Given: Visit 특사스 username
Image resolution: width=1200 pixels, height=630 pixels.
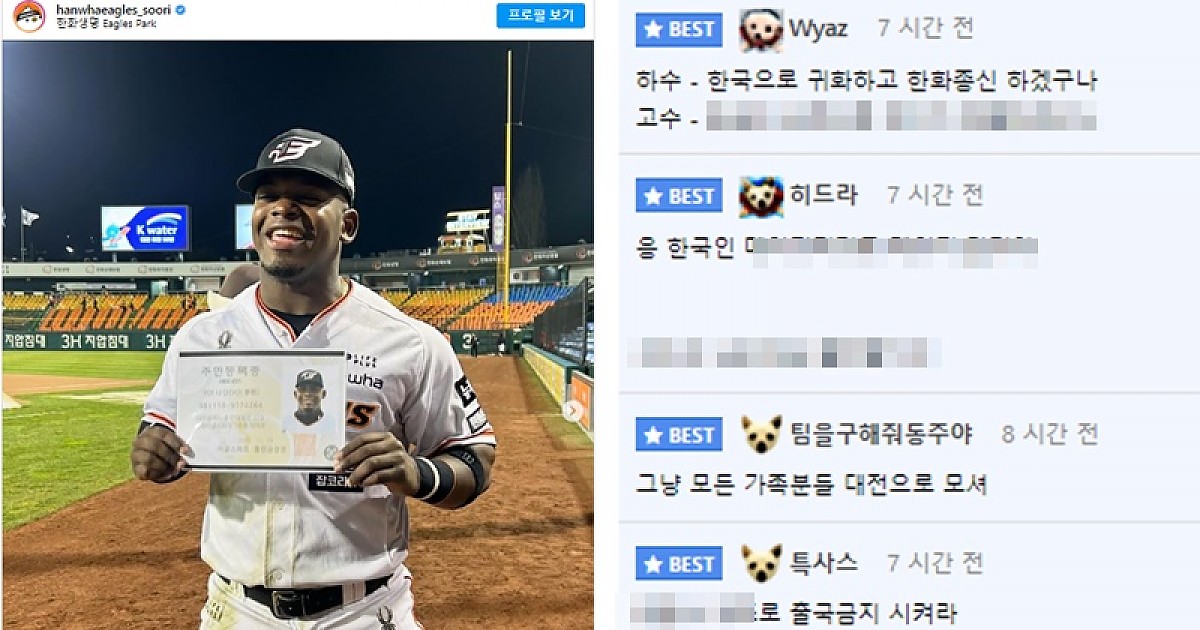Looking at the screenshot, I should tap(823, 563).
